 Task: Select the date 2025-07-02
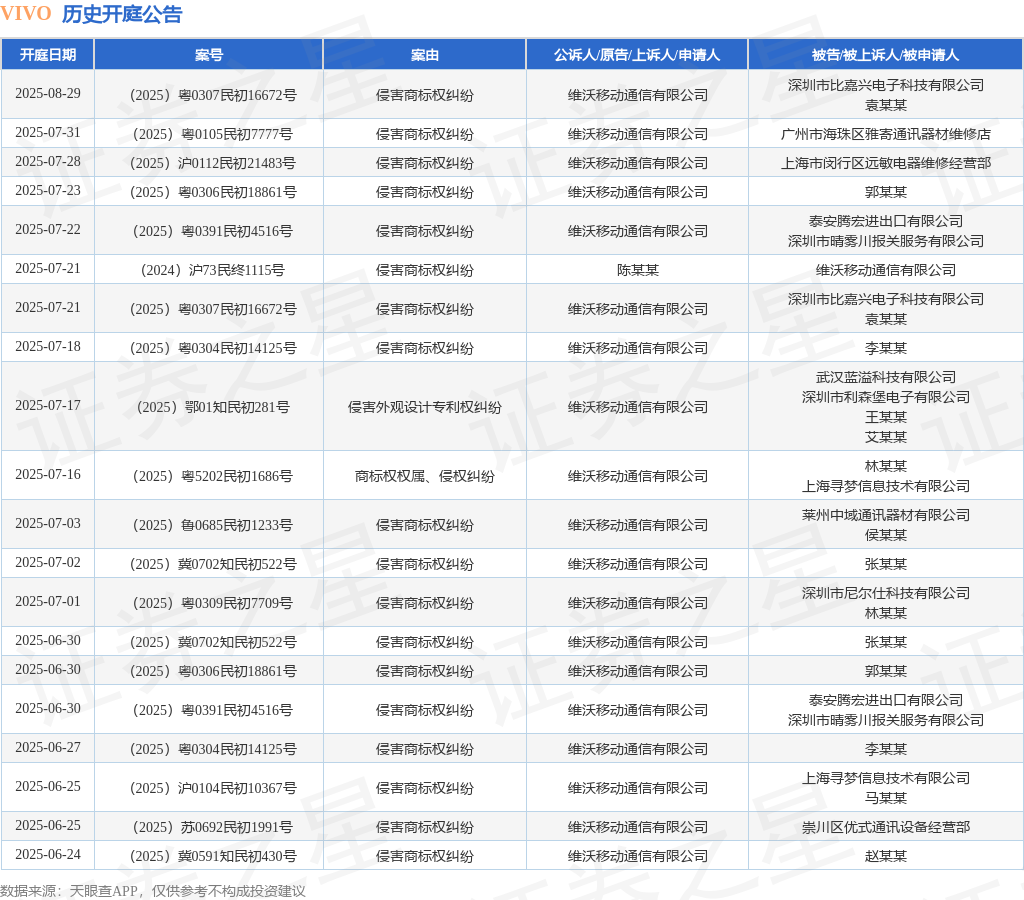(x=48, y=562)
